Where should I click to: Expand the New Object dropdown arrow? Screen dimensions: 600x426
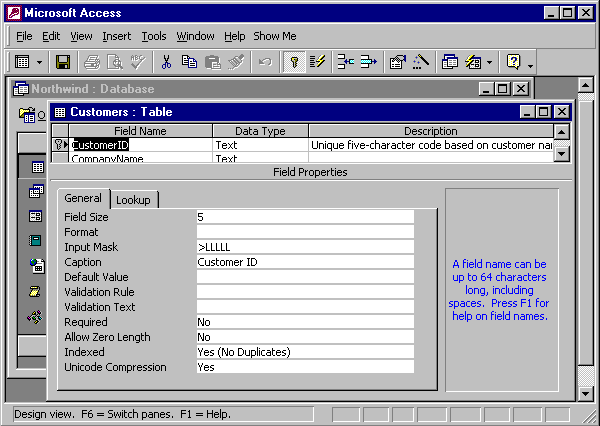[489, 62]
